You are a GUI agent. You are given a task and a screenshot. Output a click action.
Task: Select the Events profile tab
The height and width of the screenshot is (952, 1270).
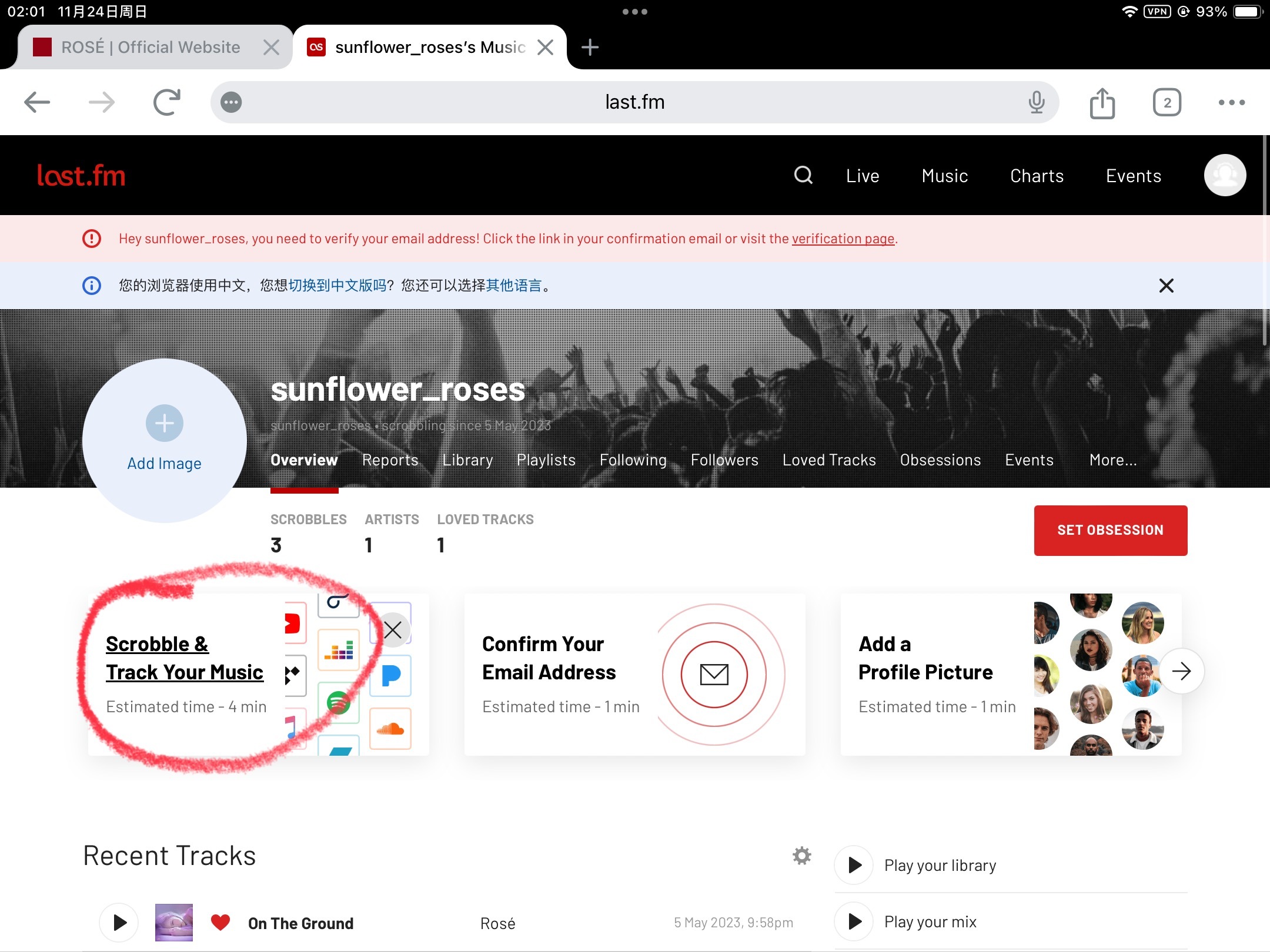pos(1030,460)
